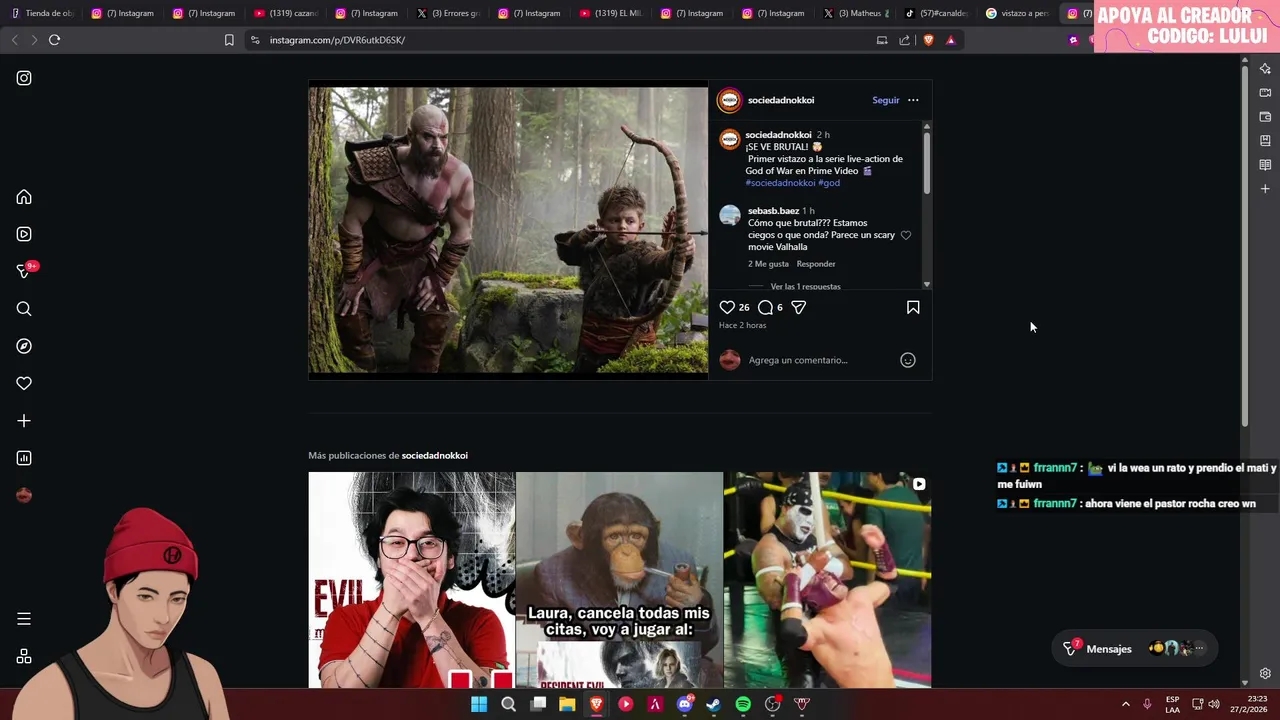Expand hidden system tray icons chevron
1280x720 pixels.
tap(1125, 704)
